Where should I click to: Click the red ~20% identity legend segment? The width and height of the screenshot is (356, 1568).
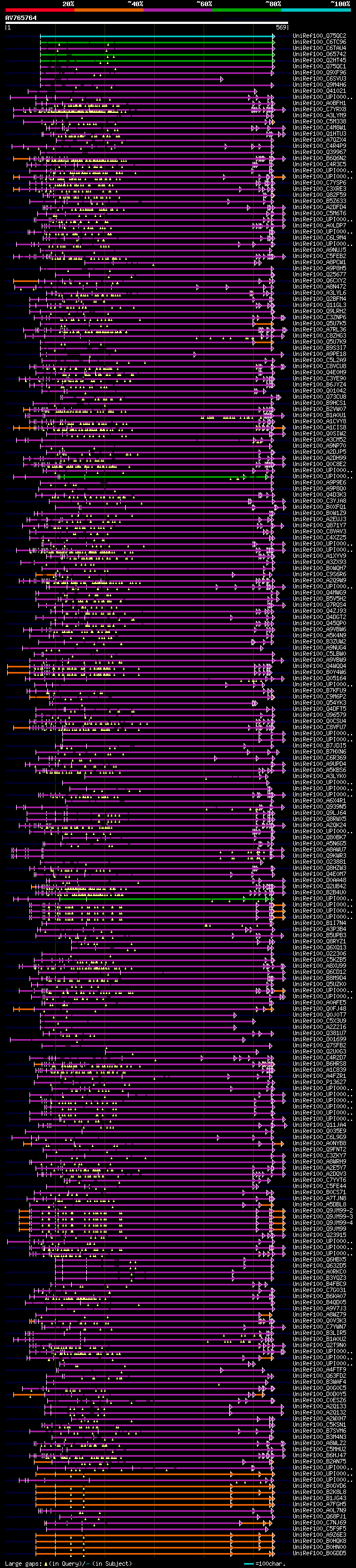click(x=39, y=10)
